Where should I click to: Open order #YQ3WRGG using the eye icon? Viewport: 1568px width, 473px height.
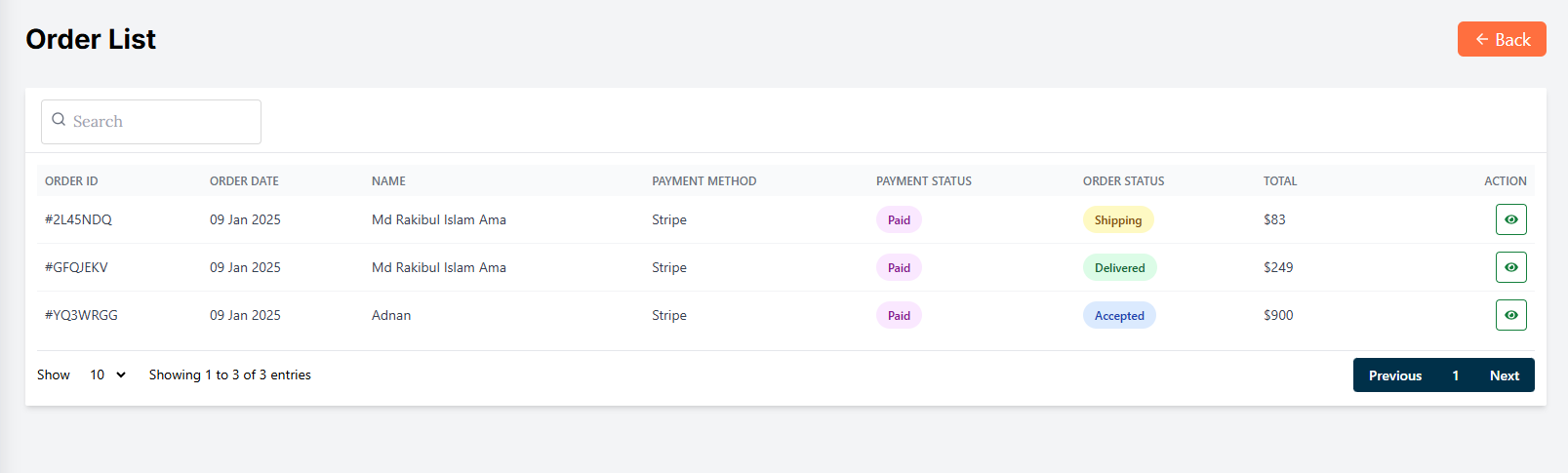coord(1510,315)
